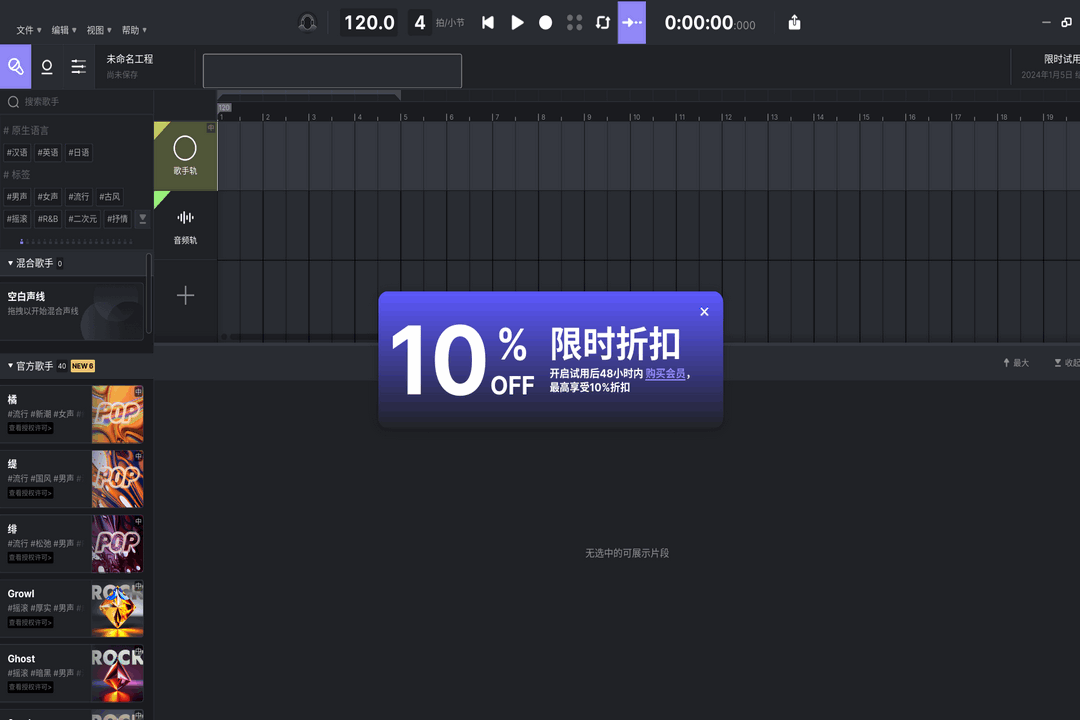This screenshot has width=1080, height=720.
Task: Enable the auto-scroll follow playhead toggle
Action: (631, 22)
